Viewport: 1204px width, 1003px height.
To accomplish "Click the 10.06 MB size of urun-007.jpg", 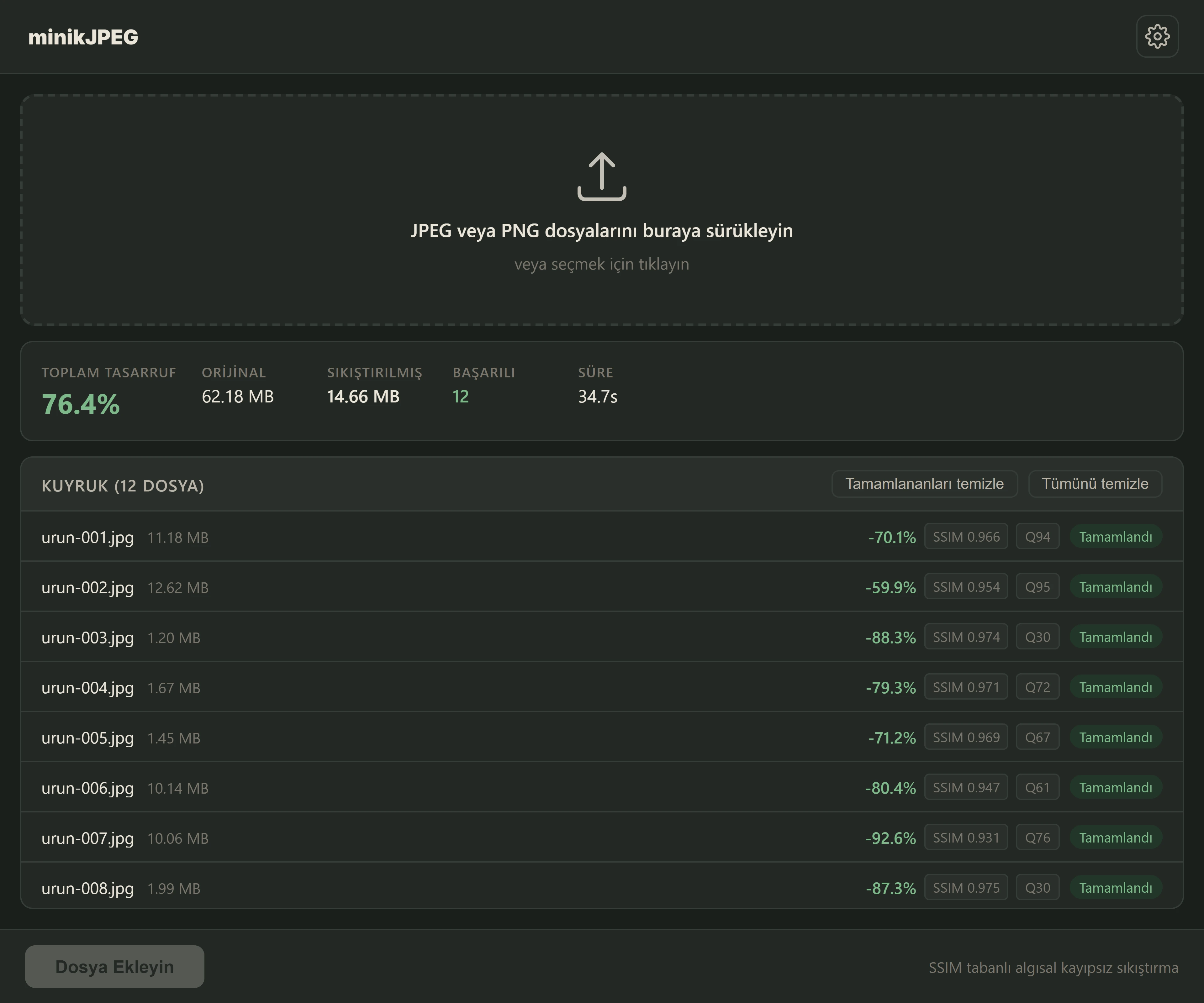I will point(178,838).
